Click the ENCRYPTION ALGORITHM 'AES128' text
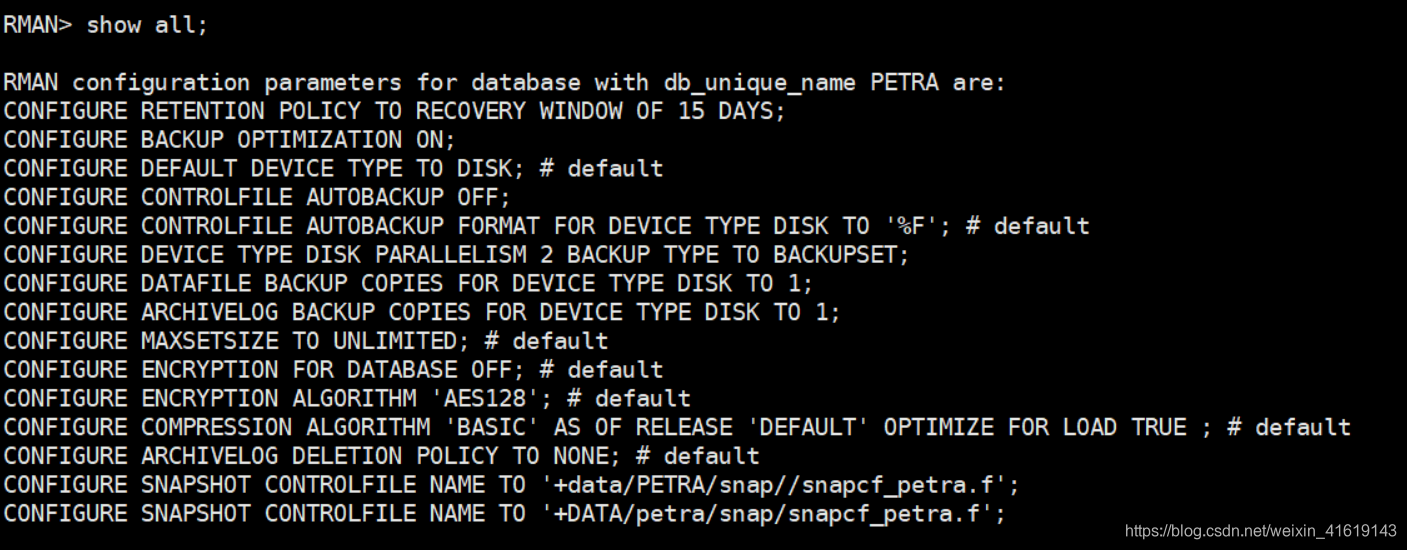1407x550 pixels. [x=347, y=399]
